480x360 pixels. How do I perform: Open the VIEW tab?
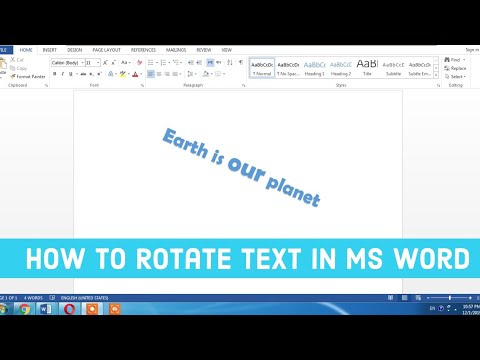[x=226, y=50]
